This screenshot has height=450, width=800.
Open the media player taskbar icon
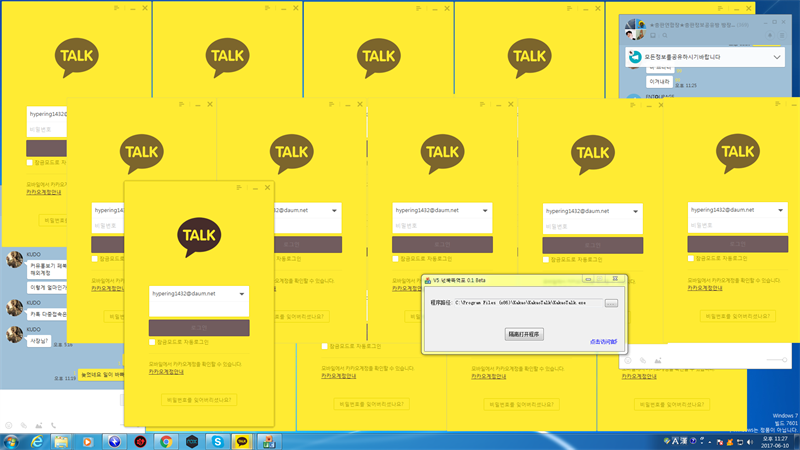88,442
